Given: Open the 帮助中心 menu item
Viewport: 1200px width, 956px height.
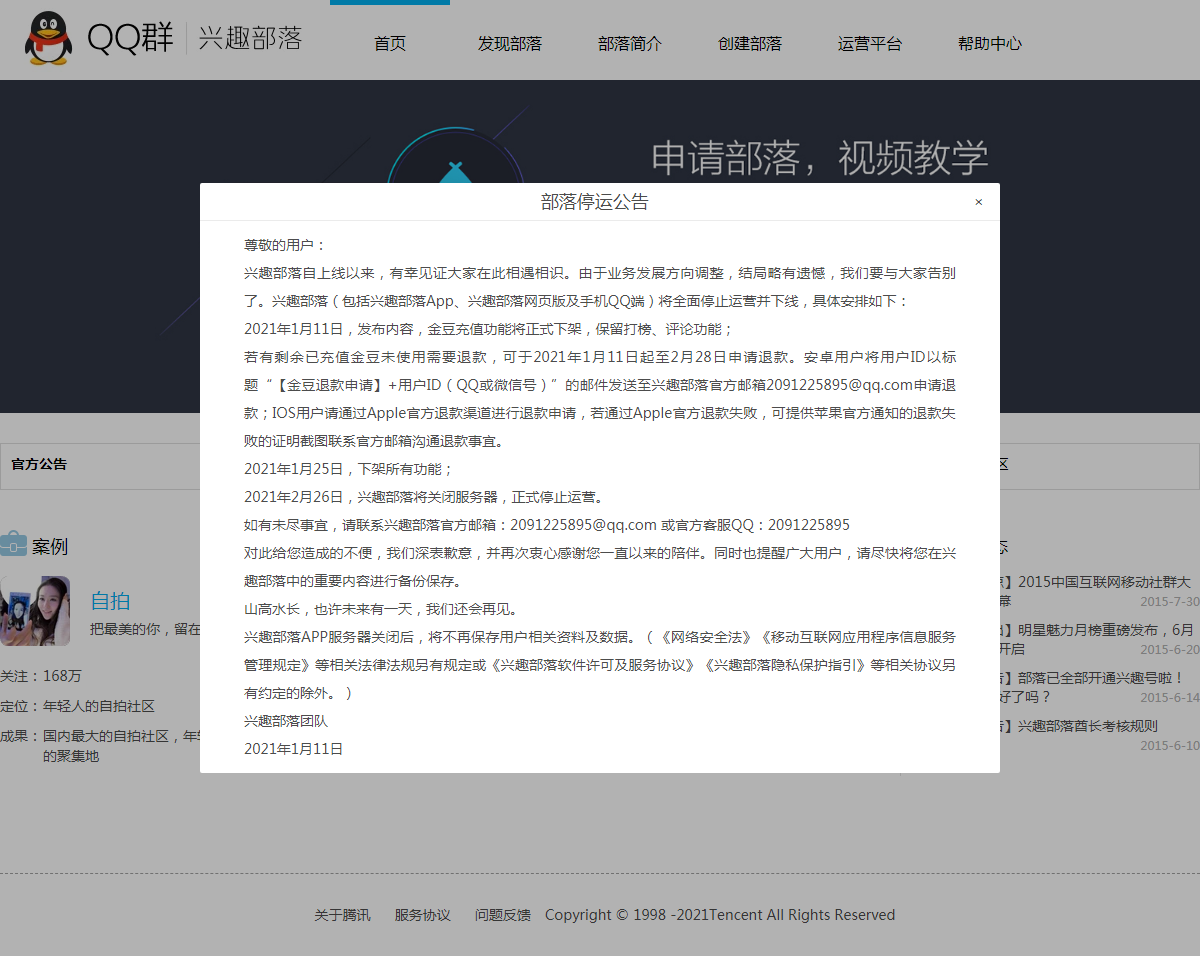Looking at the screenshot, I should point(990,44).
